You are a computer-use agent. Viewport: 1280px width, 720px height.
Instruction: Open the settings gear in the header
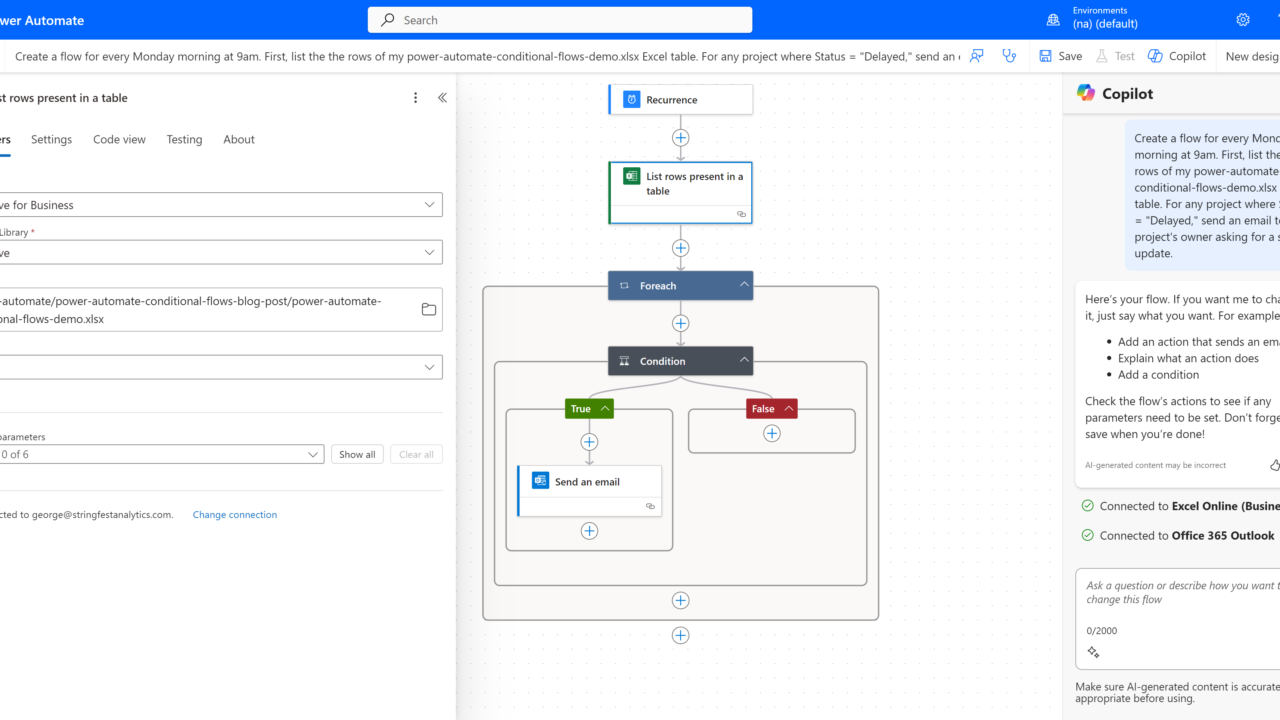[x=1243, y=20]
